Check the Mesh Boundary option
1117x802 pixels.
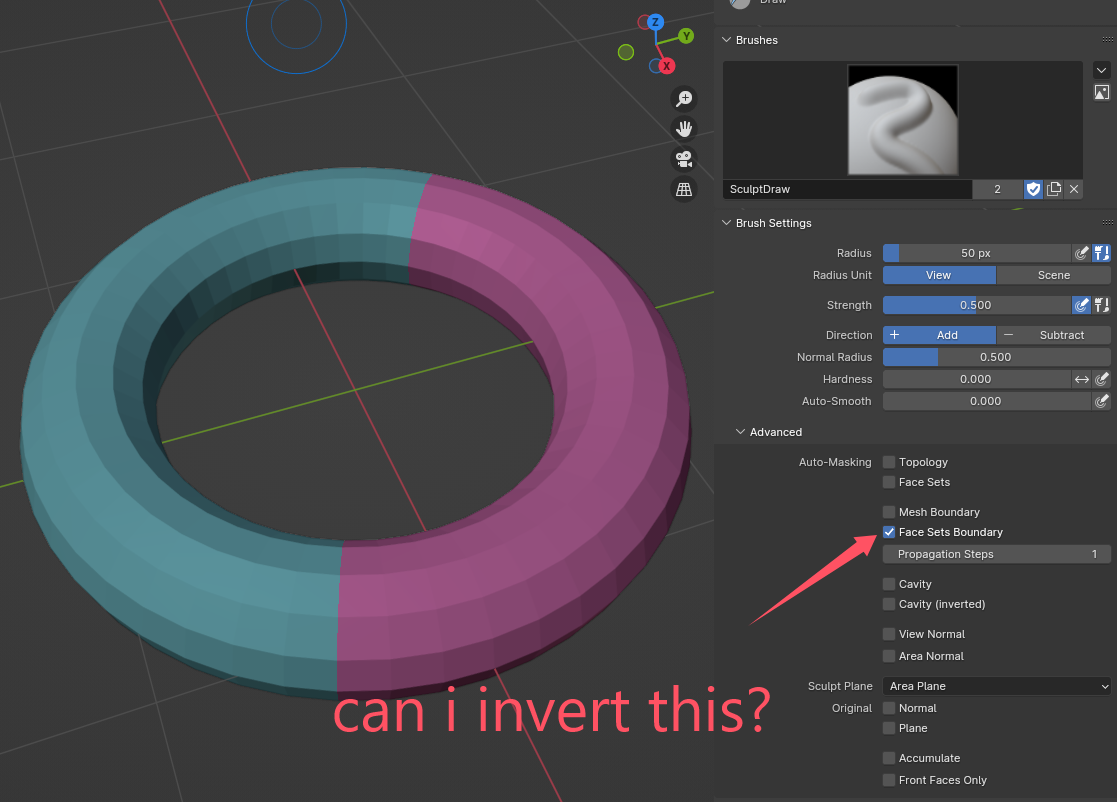point(889,512)
